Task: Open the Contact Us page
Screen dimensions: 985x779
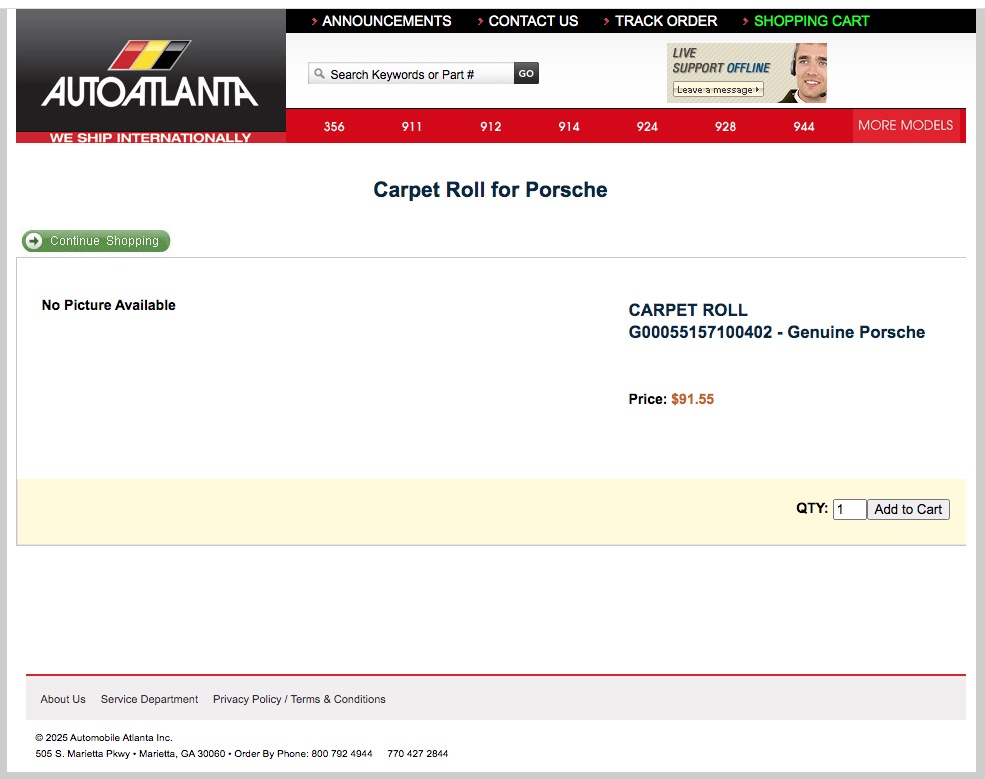Action: [533, 21]
